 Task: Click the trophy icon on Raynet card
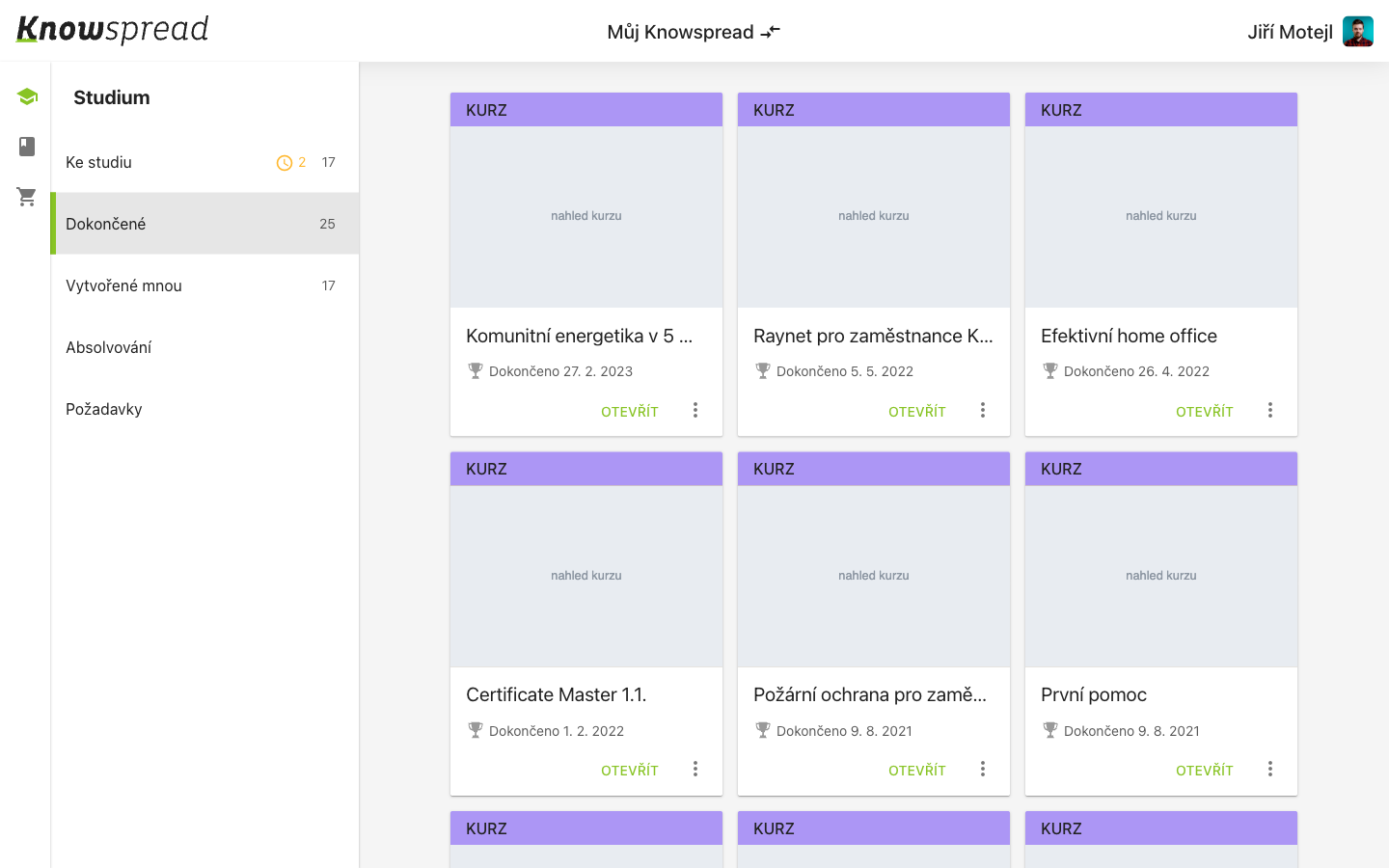click(763, 370)
